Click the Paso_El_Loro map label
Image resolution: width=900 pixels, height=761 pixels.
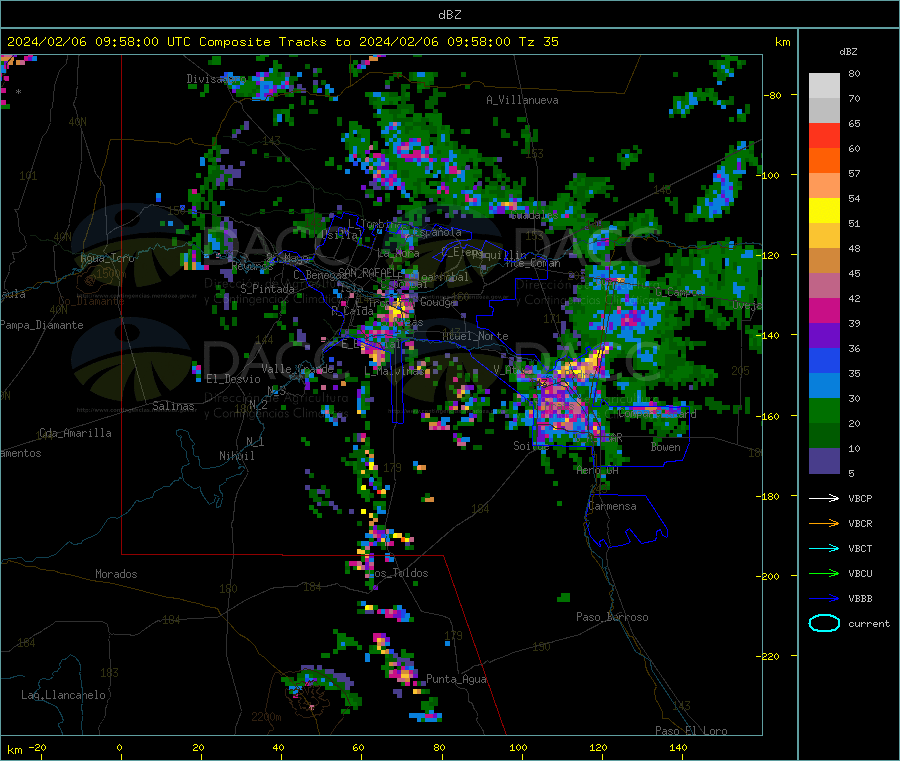pos(692,731)
